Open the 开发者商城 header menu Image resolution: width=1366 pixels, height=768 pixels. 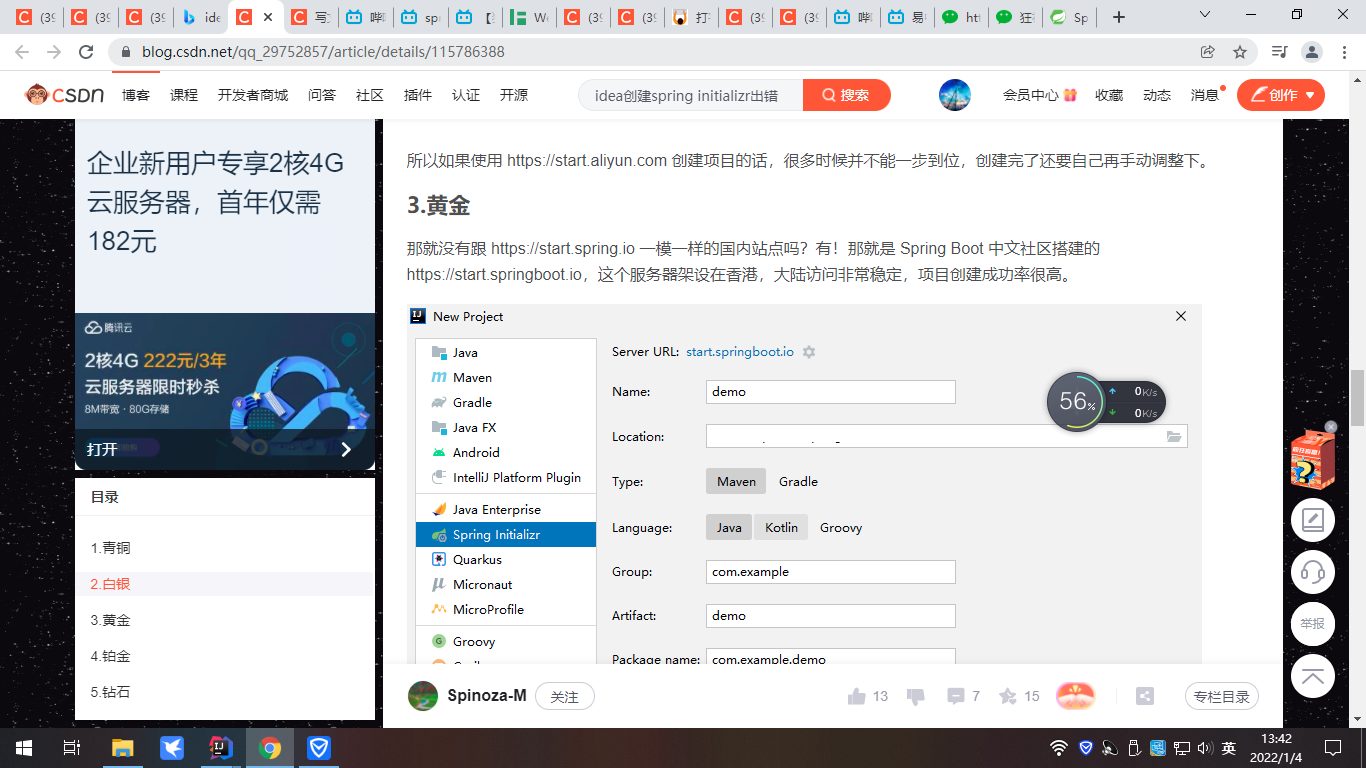[253, 95]
